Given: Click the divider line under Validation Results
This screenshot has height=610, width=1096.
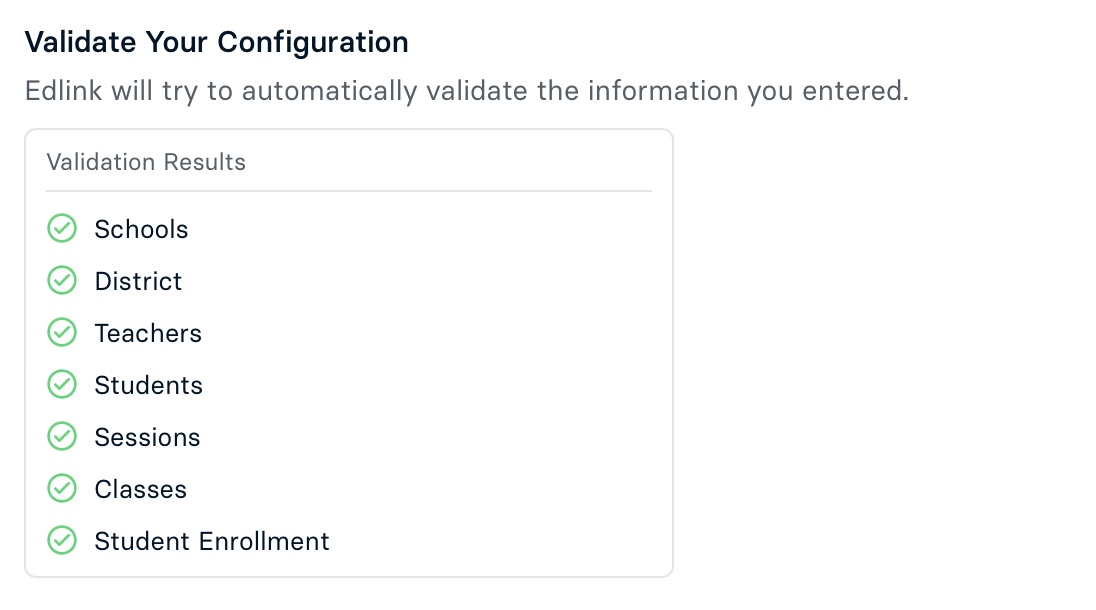Looking at the screenshot, I should [348, 191].
